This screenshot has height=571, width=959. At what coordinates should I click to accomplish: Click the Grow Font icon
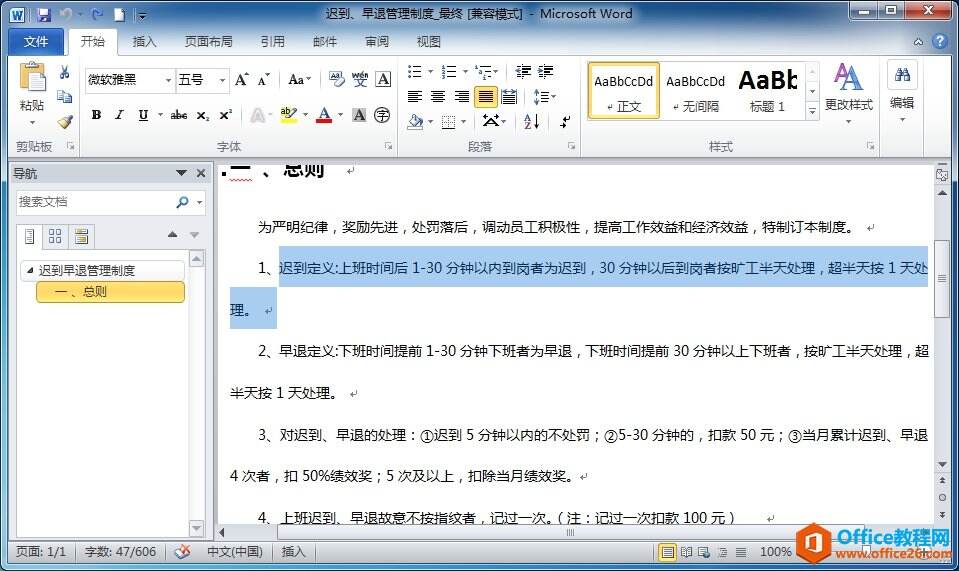pyautogui.click(x=242, y=79)
